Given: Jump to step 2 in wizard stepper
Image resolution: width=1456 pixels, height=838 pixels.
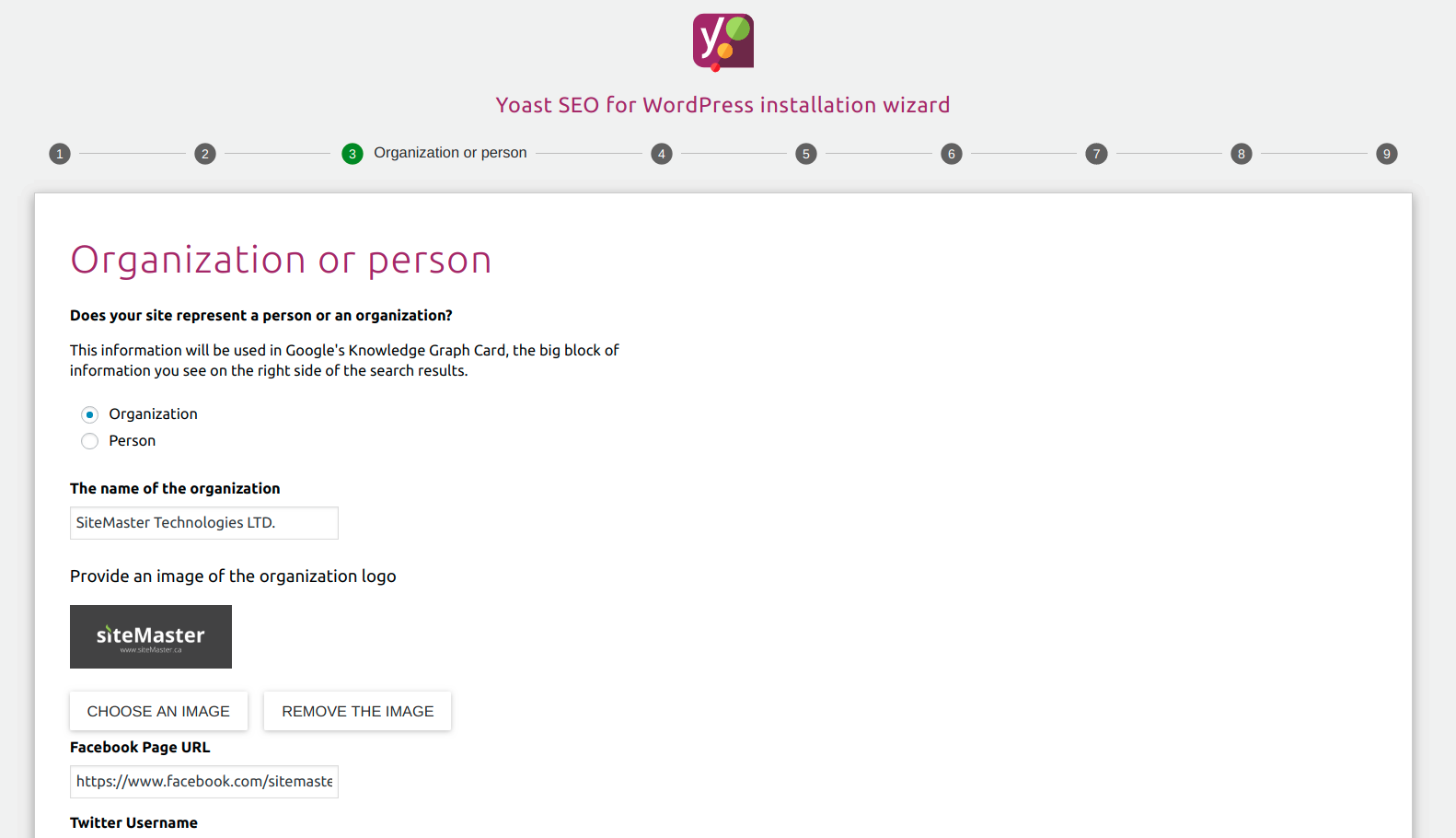Looking at the screenshot, I should click(x=205, y=154).
